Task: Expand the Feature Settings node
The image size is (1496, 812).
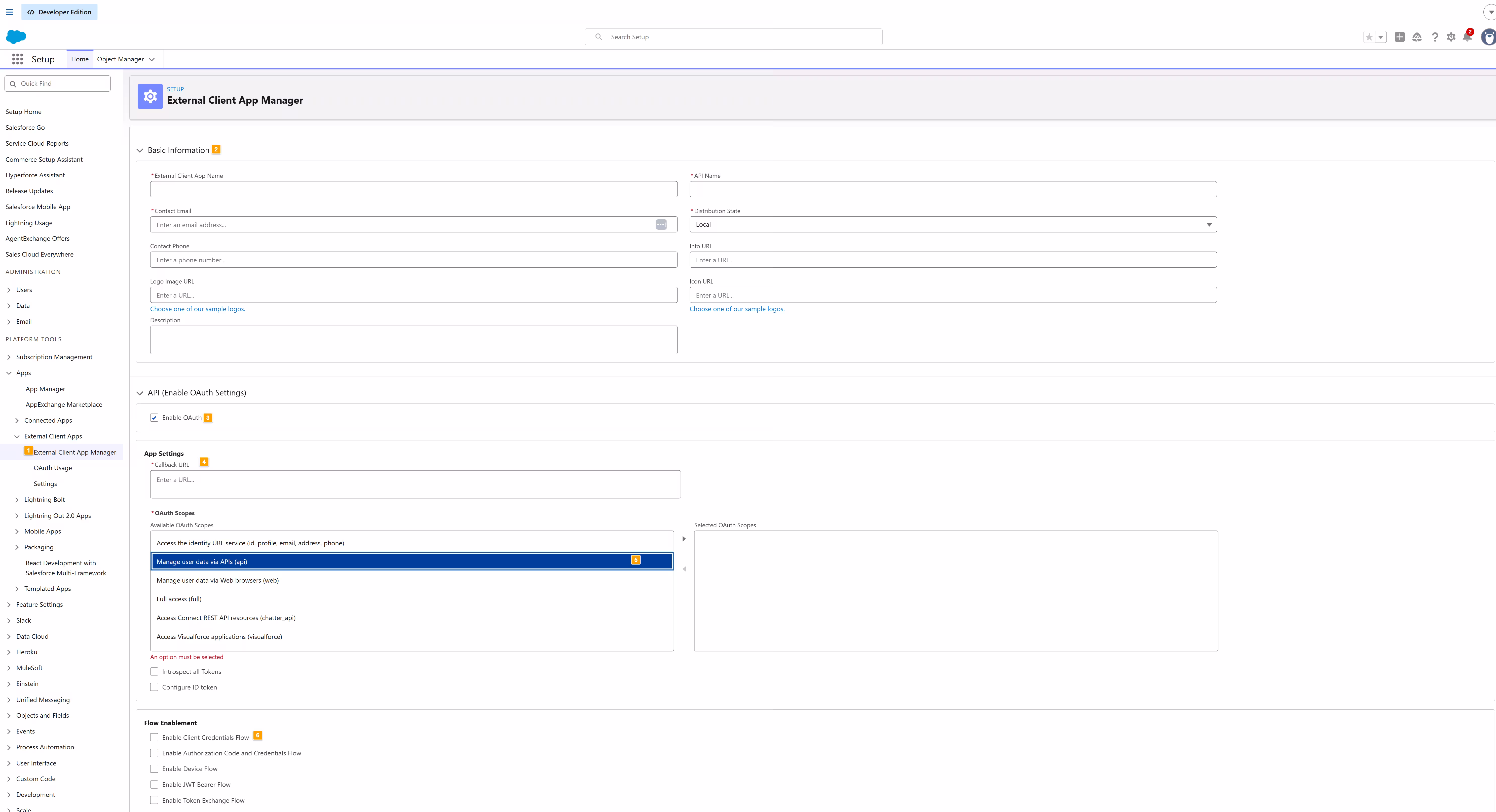Action: pos(9,605)
